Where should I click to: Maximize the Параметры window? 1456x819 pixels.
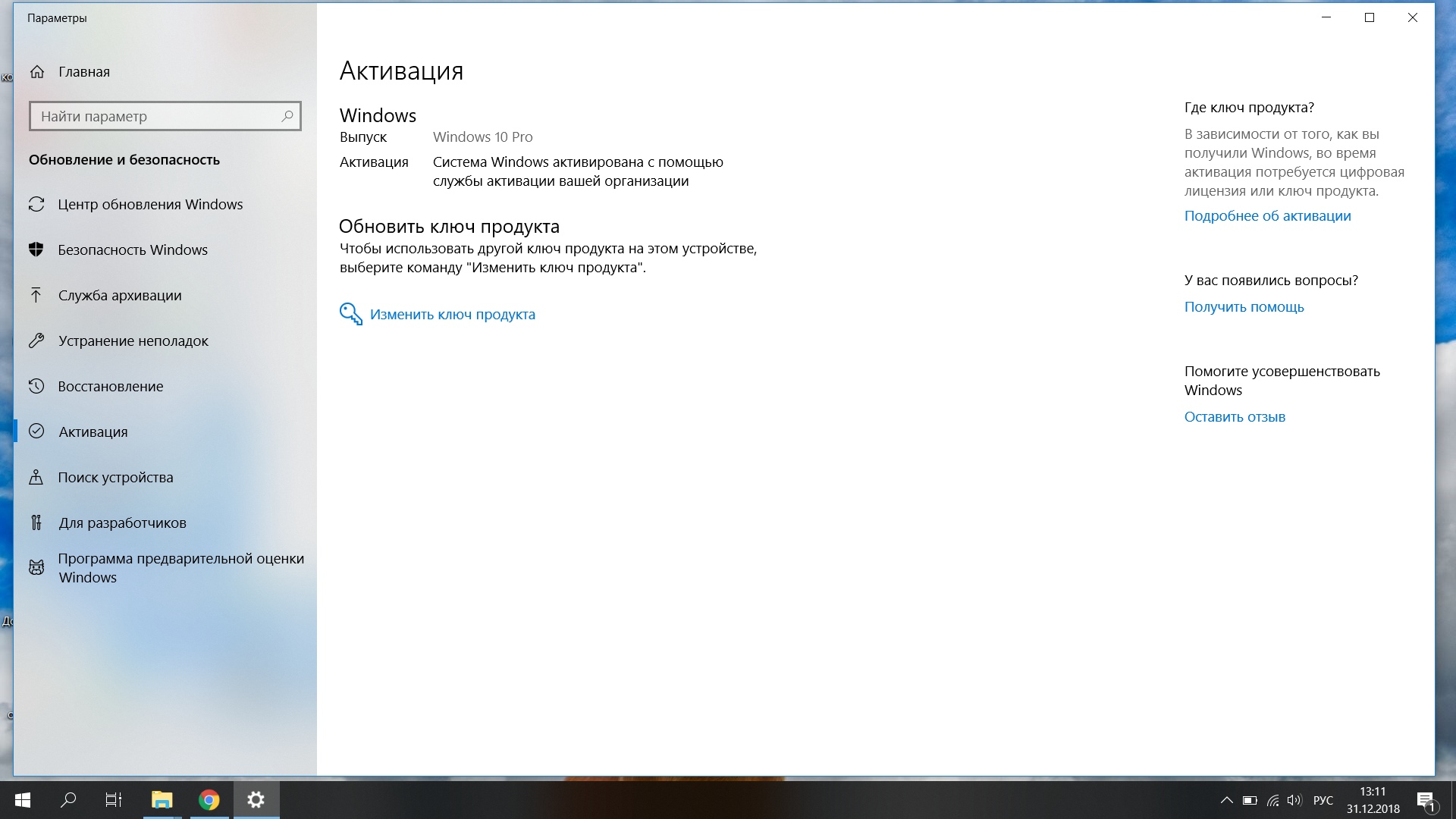(x=1370, y=17)
